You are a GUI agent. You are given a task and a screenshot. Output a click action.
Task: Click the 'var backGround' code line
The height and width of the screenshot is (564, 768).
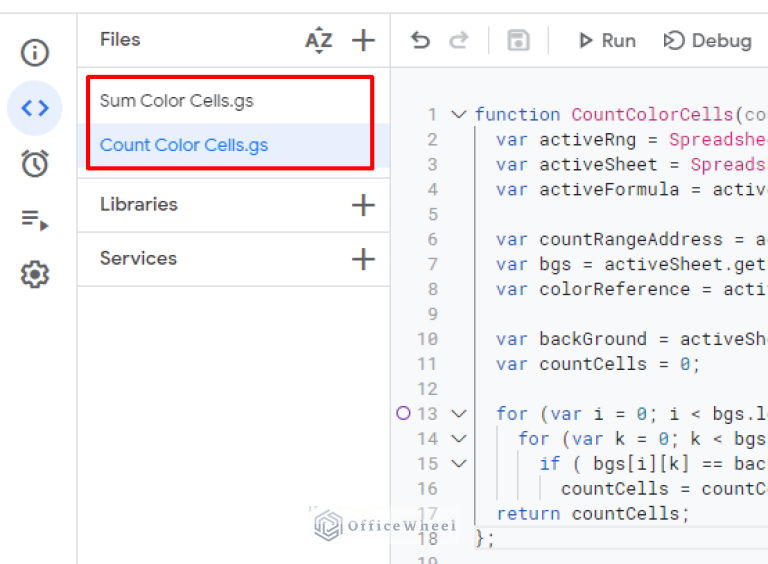[631, 339]
